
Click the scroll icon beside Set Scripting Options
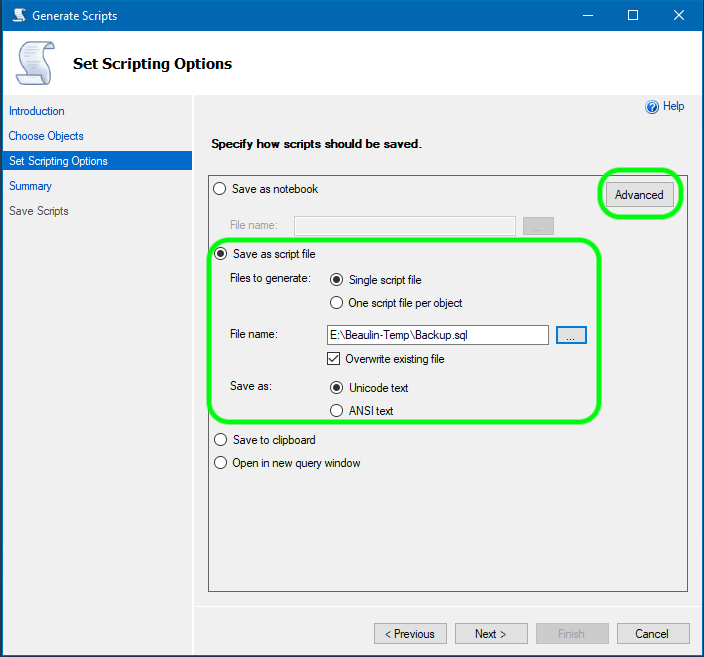coord(35,63)
